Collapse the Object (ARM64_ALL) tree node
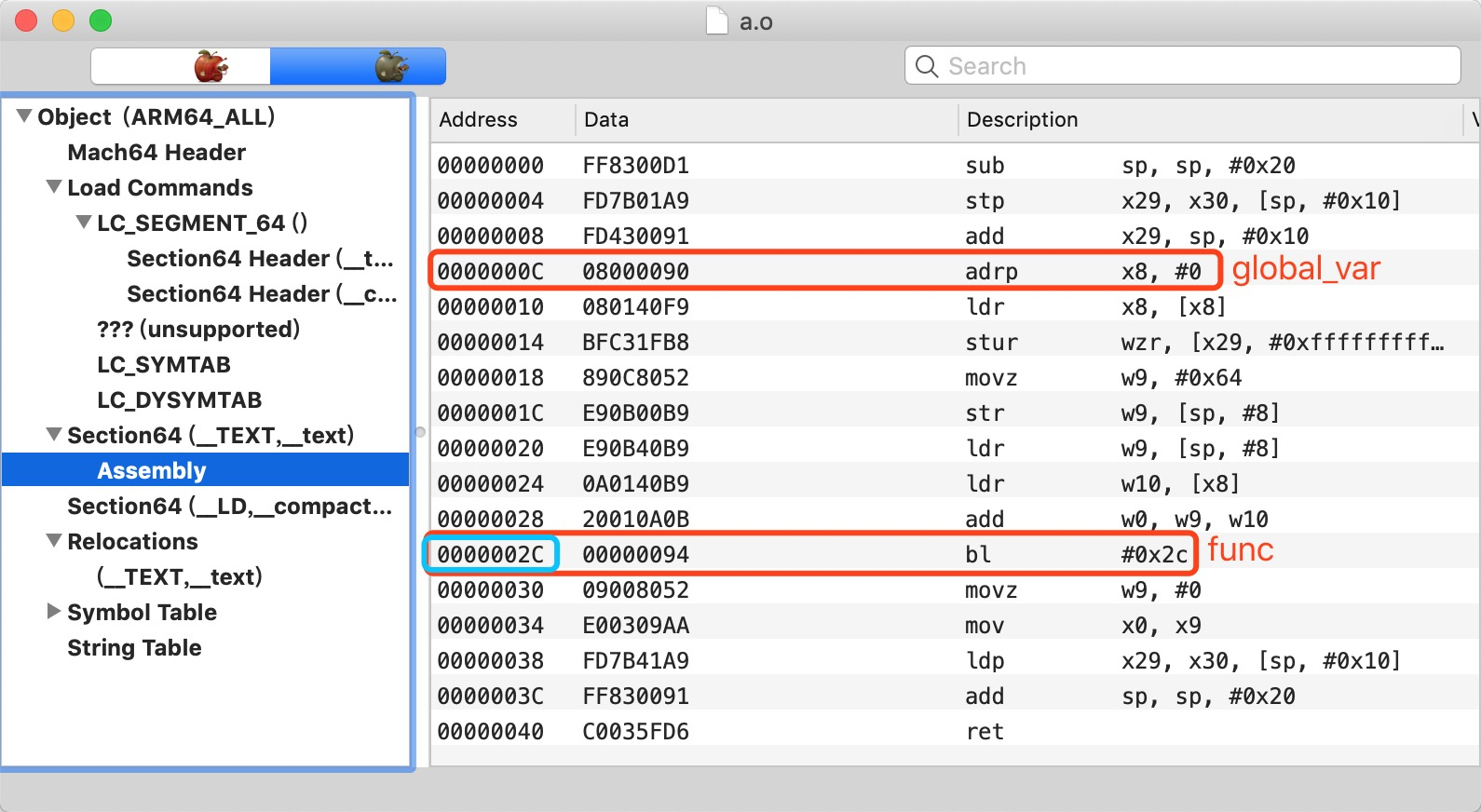This screenshot has height=812, width=1481. (24, 116)
